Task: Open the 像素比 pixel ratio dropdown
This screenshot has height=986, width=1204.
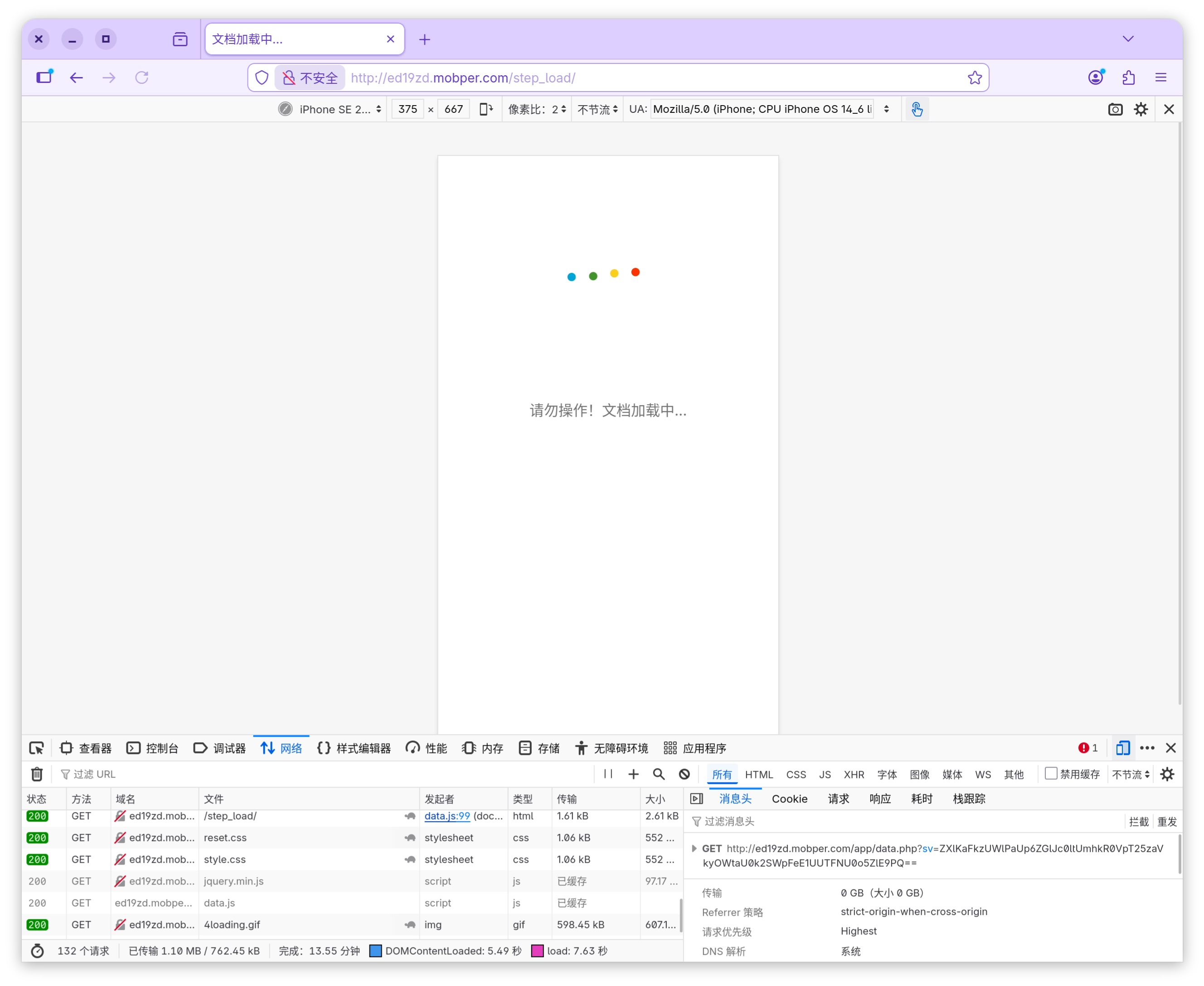Action: [x=537, y=109]
